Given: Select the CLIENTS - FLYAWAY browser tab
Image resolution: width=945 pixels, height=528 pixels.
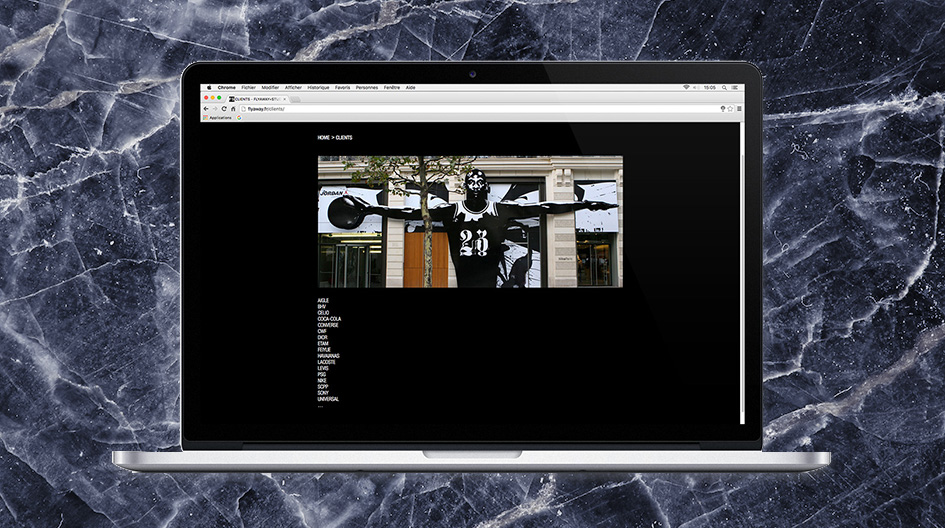Looking at the screenshot, I should coord(258,99).
